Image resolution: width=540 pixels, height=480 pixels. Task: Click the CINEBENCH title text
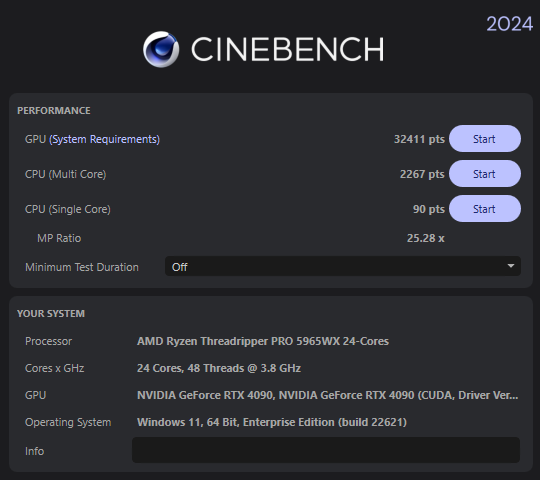coord(288,49)
